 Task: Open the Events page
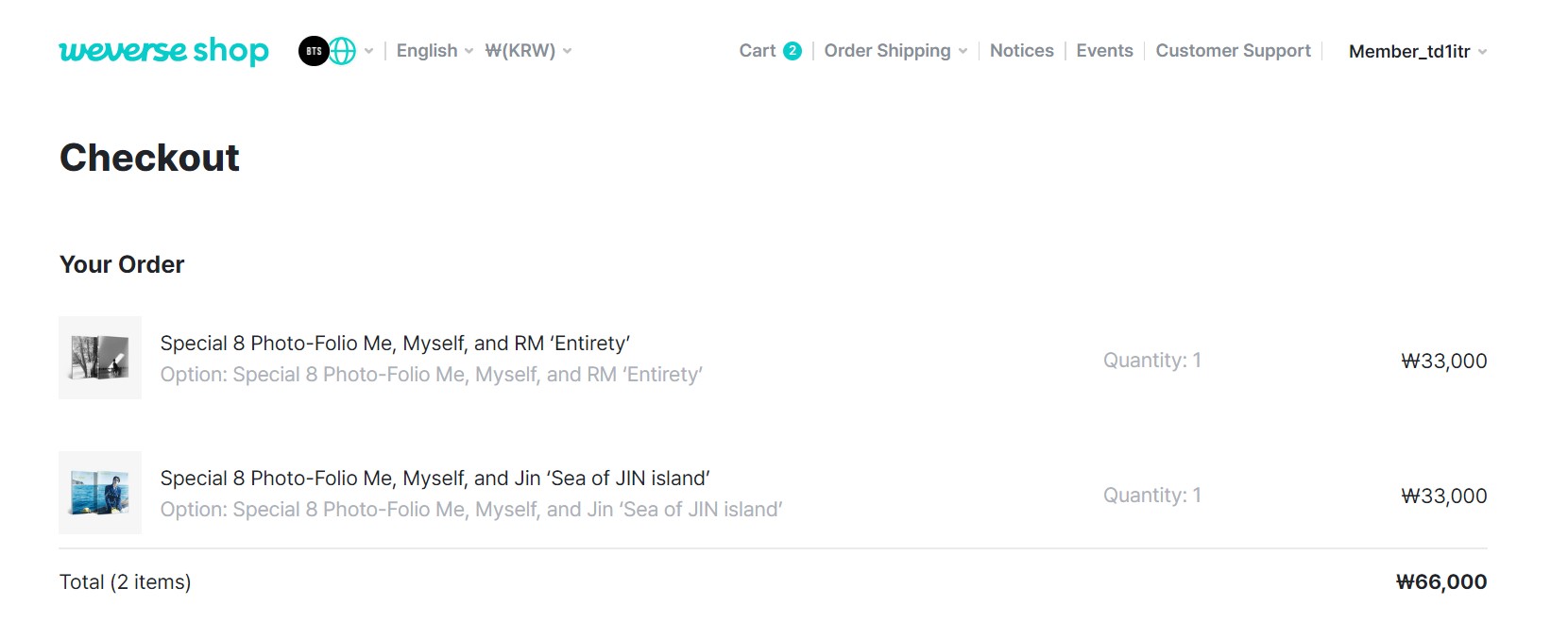(x=1104, y=51)
